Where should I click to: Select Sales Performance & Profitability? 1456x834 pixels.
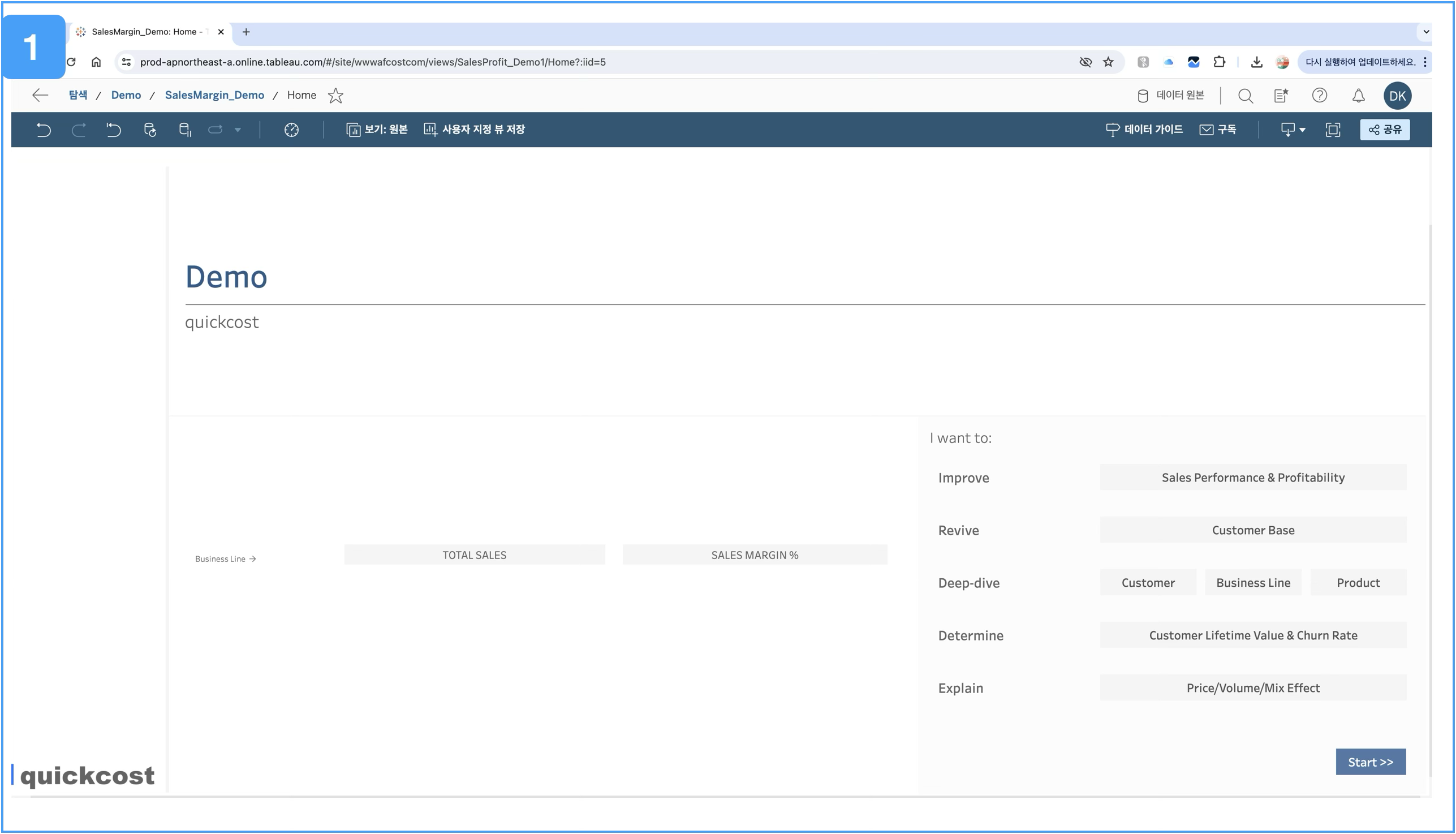click(x=1253, y=478)
